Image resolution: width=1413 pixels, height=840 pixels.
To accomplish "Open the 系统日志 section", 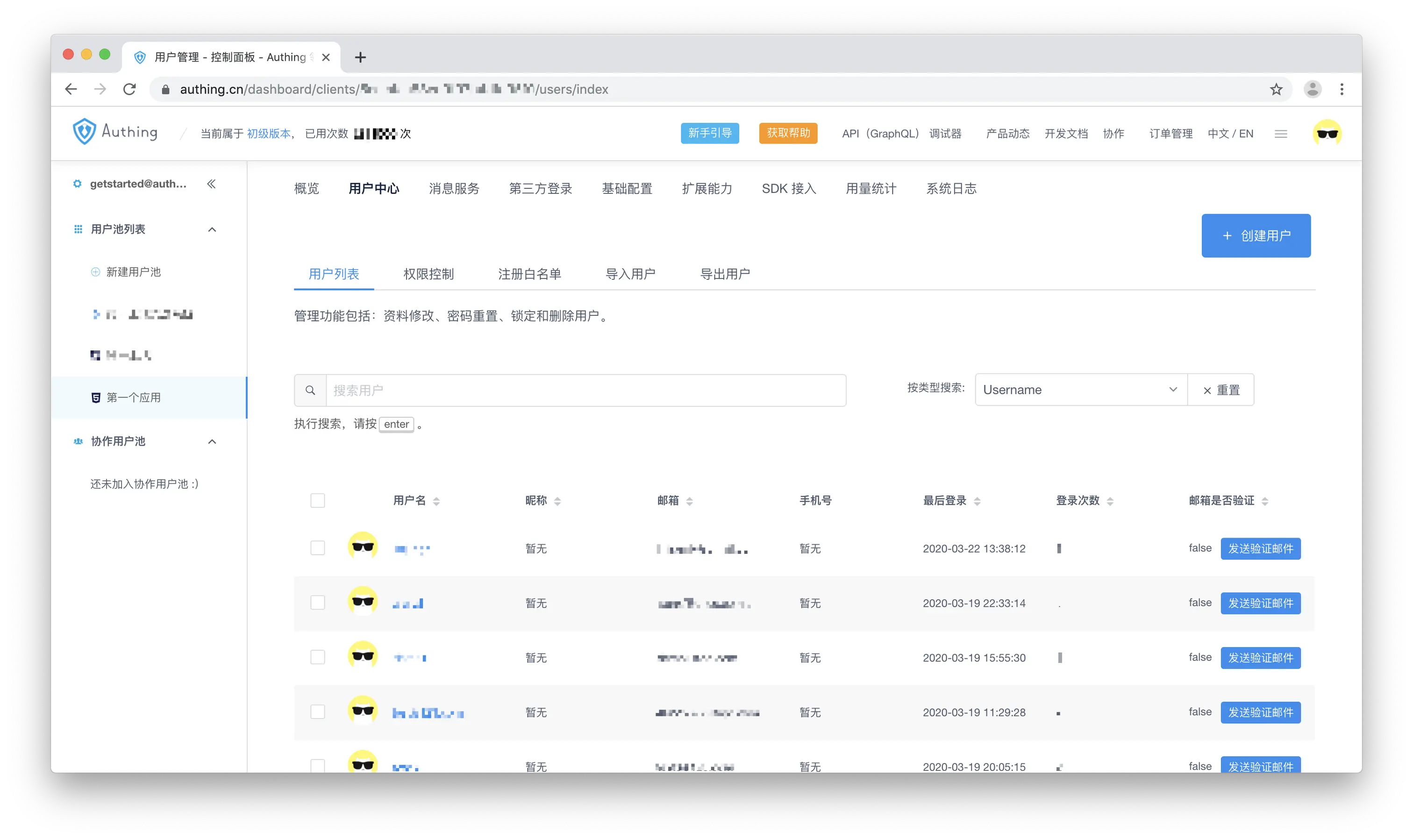I will click(x=951, y=188).
